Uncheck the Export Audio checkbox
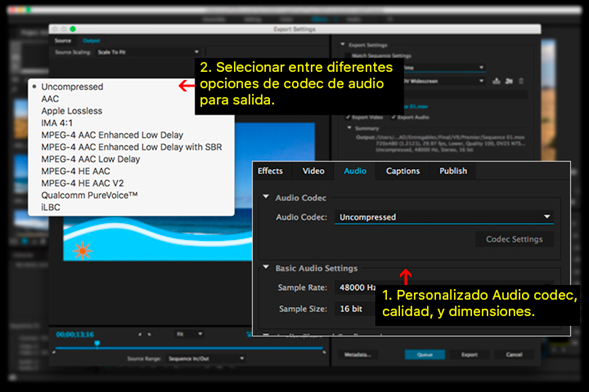Image resolution: width=589 pixels, height=392 pixels. (394, 117)
